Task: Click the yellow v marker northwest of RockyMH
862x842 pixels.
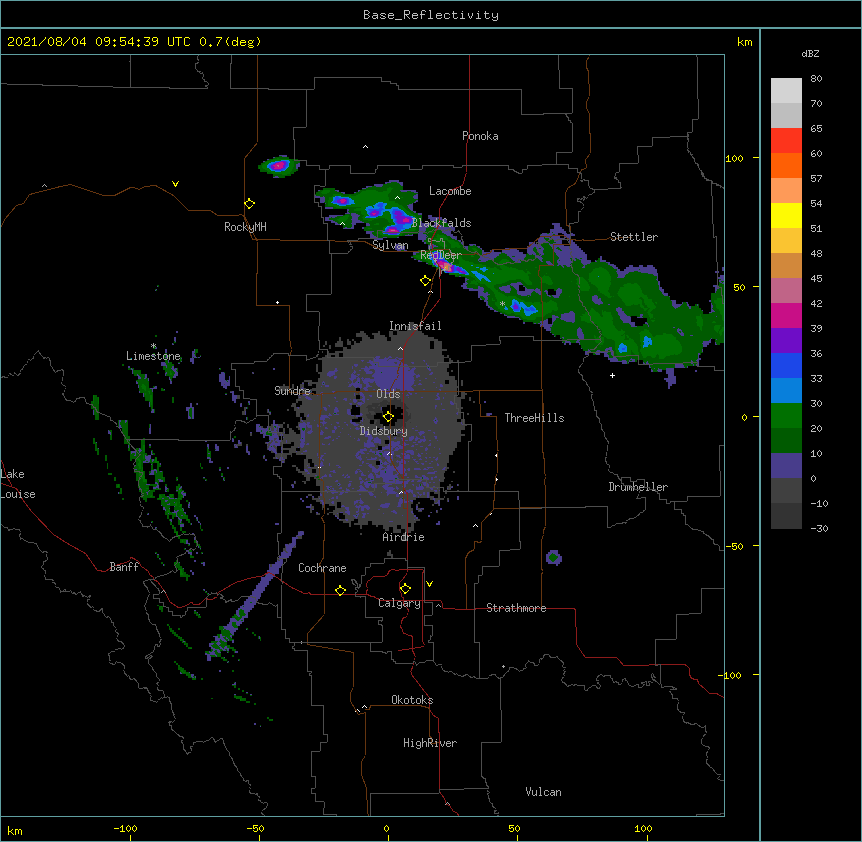Action: (175, 184)
